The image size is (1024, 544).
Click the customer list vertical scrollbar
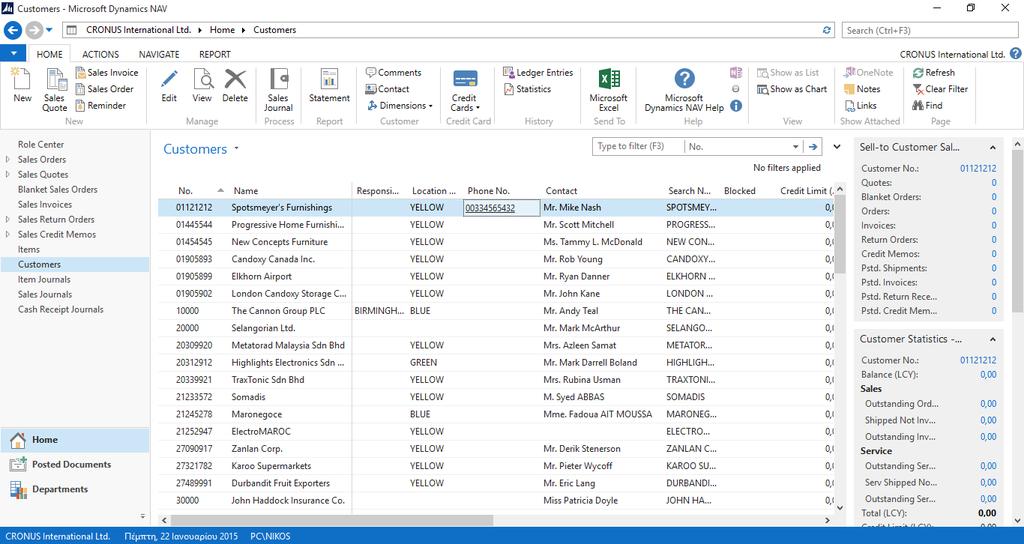pyautogui.click(x=840, y=233)
